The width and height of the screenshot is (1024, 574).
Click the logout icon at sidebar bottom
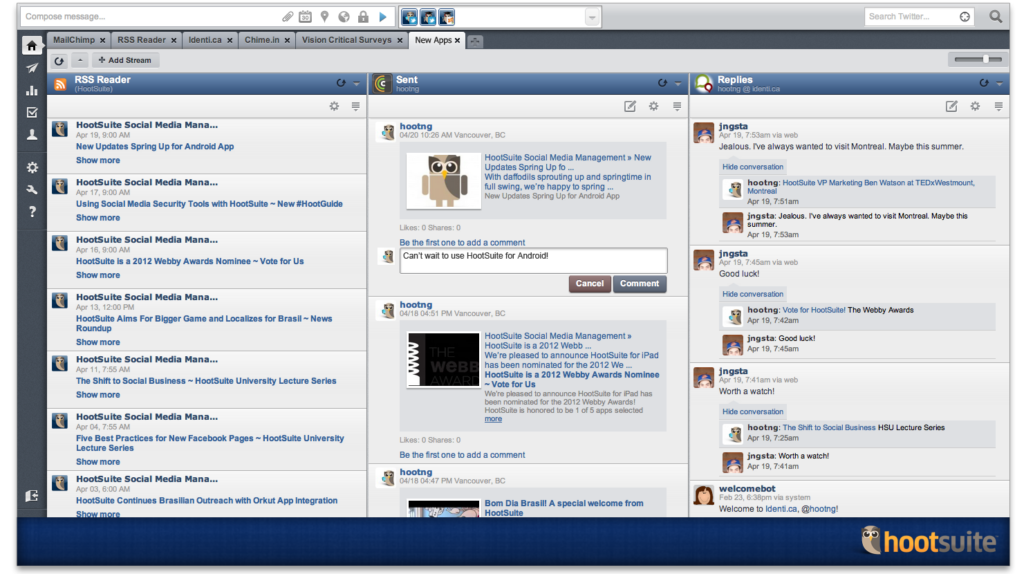[x=31, y=496]
